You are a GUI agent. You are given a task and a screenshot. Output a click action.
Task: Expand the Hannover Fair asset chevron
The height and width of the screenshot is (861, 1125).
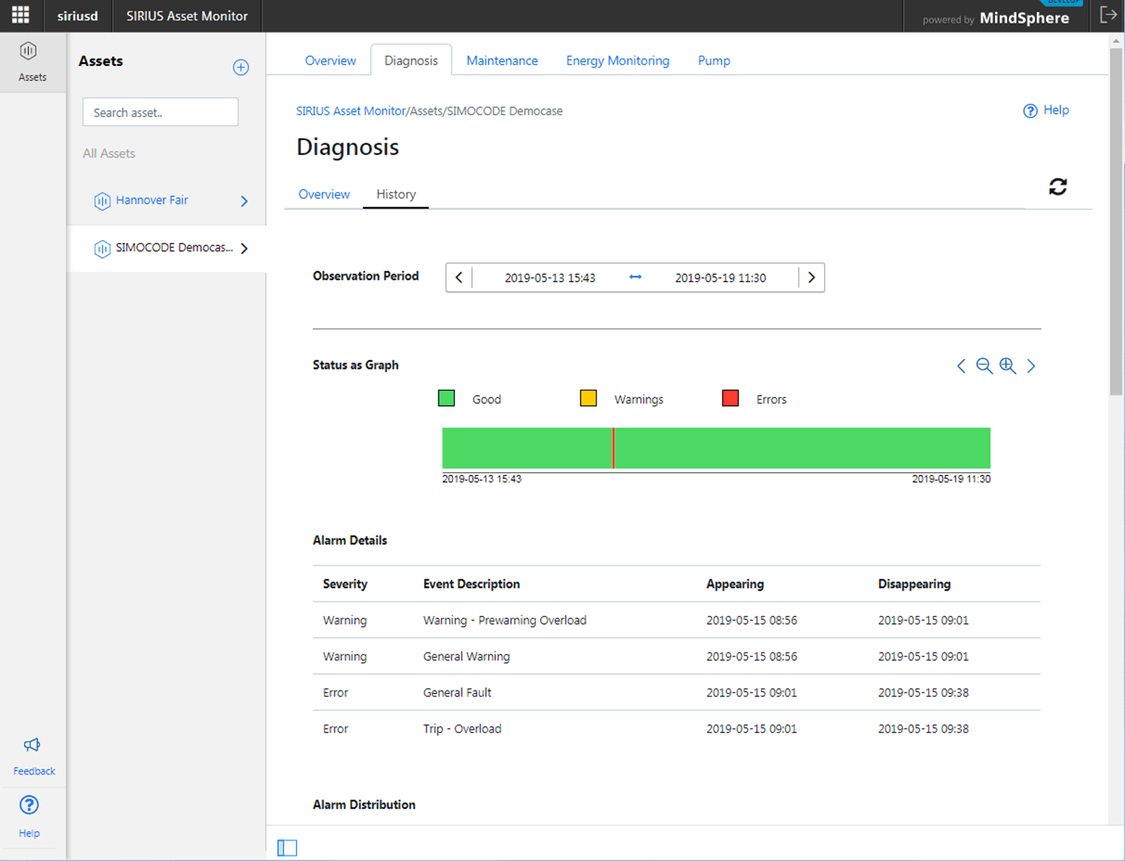pos(244,201)
